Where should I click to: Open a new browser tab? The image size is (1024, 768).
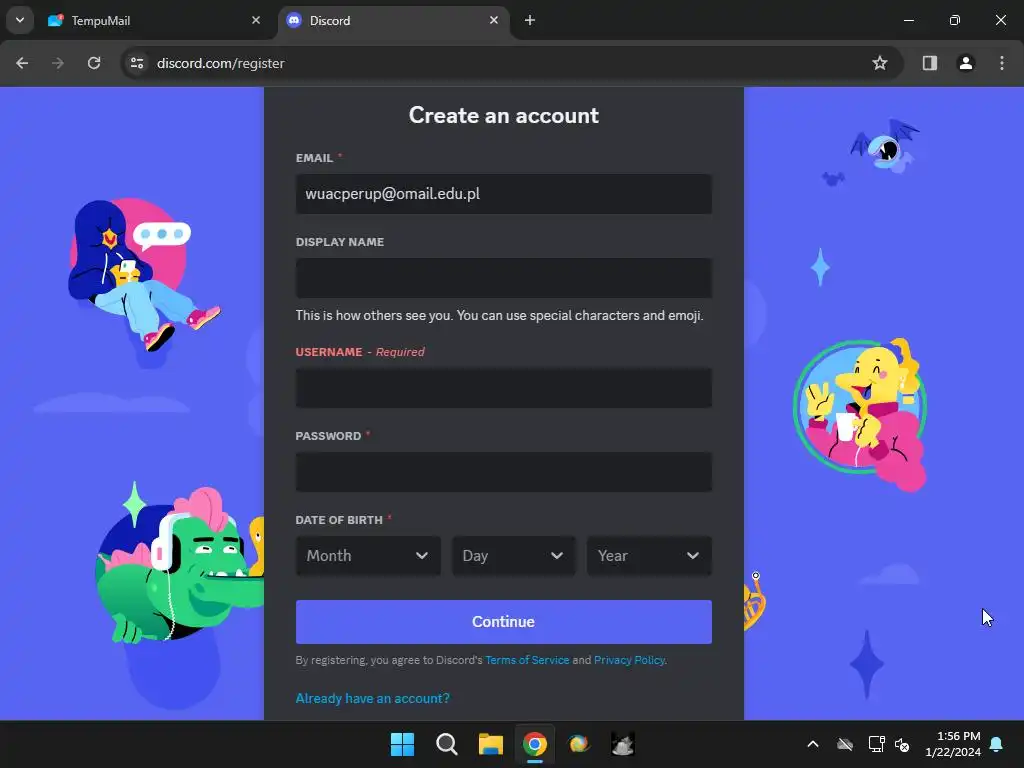[x=530, y=20]
